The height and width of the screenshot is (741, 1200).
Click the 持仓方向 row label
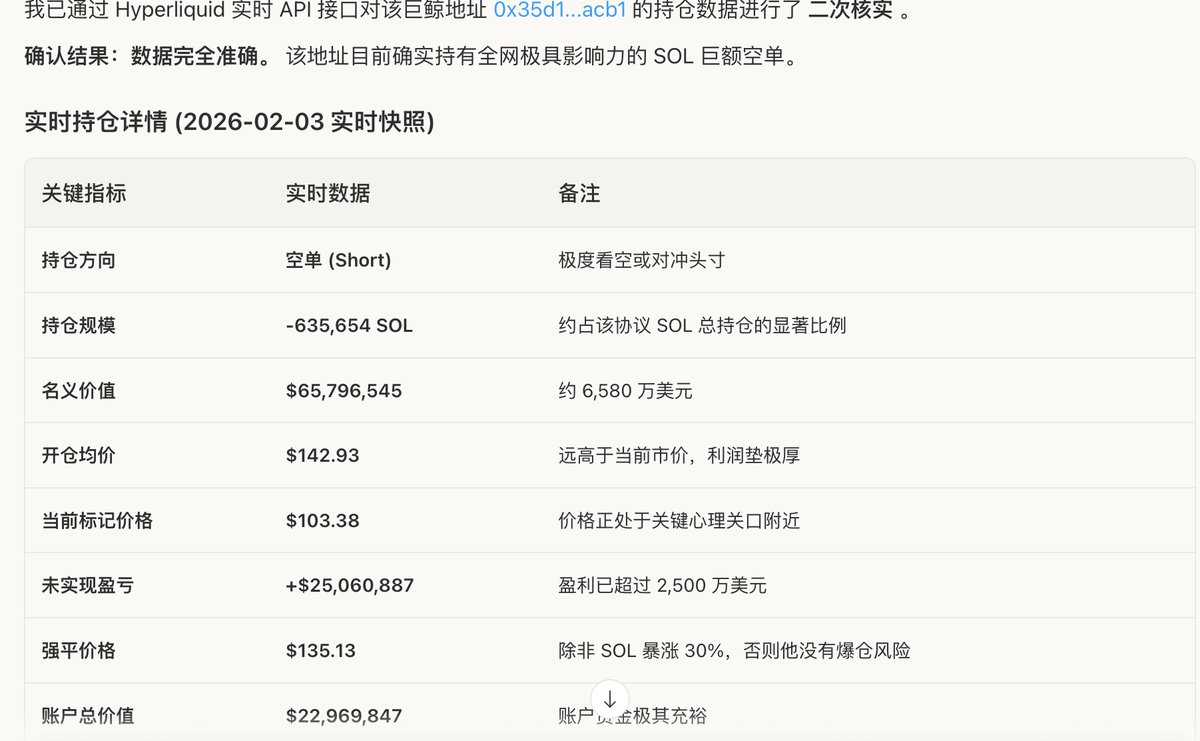79,260
